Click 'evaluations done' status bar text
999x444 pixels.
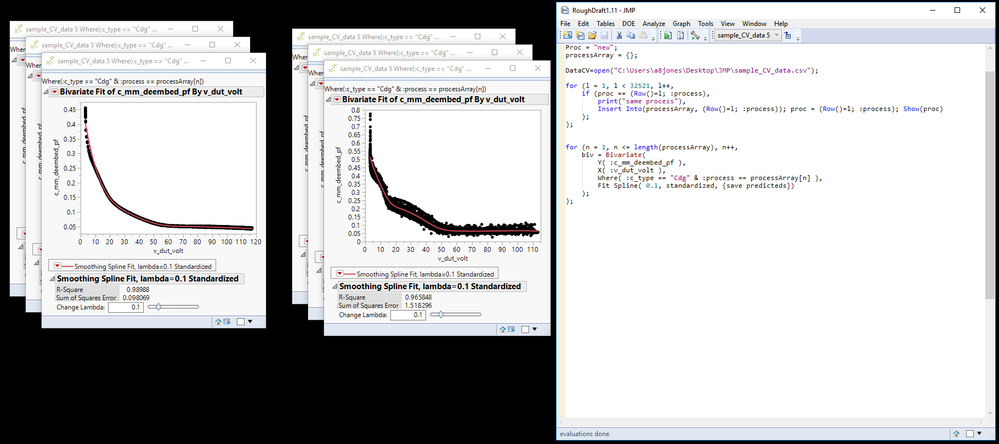[584, 434]
